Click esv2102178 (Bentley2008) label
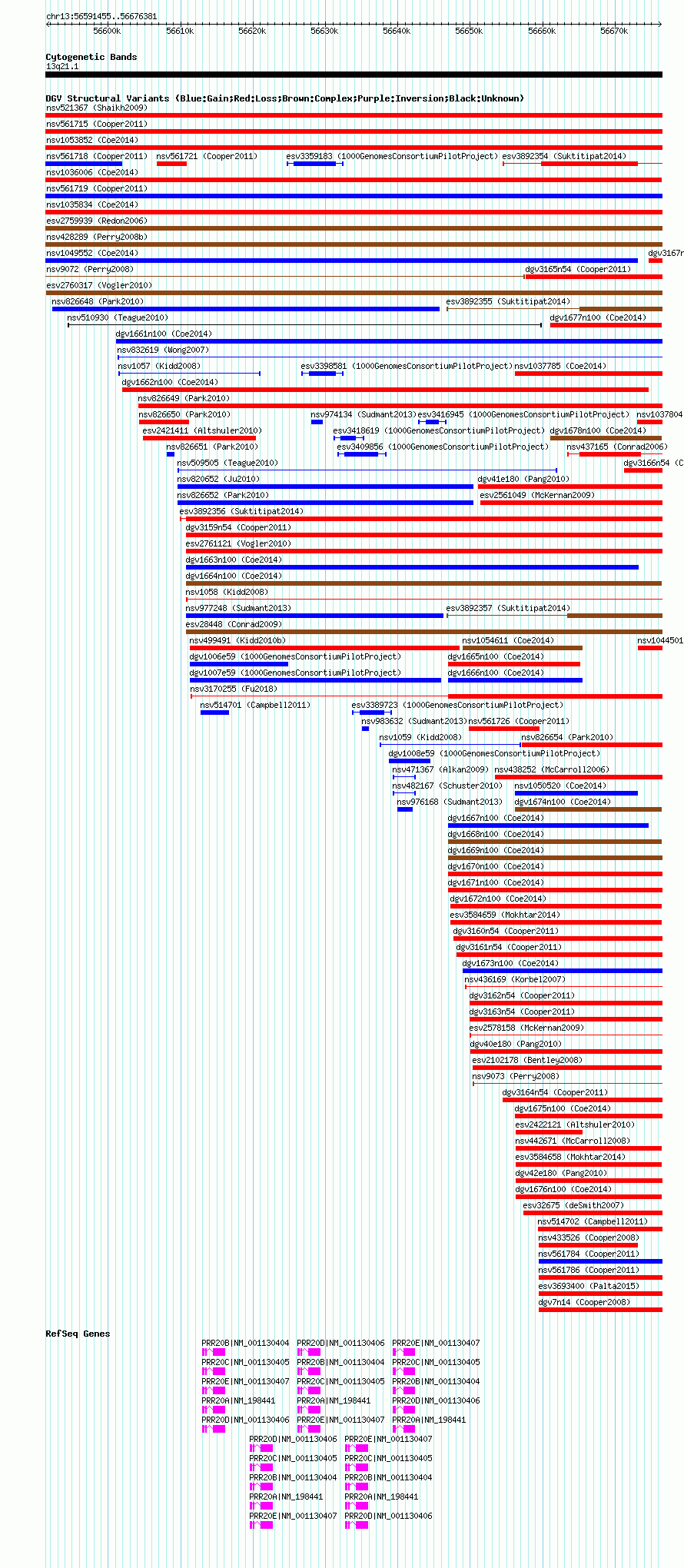Image resolution: width=684 pixels, height=1568 pixels. pyautogui.click(x=527, y=1060)
